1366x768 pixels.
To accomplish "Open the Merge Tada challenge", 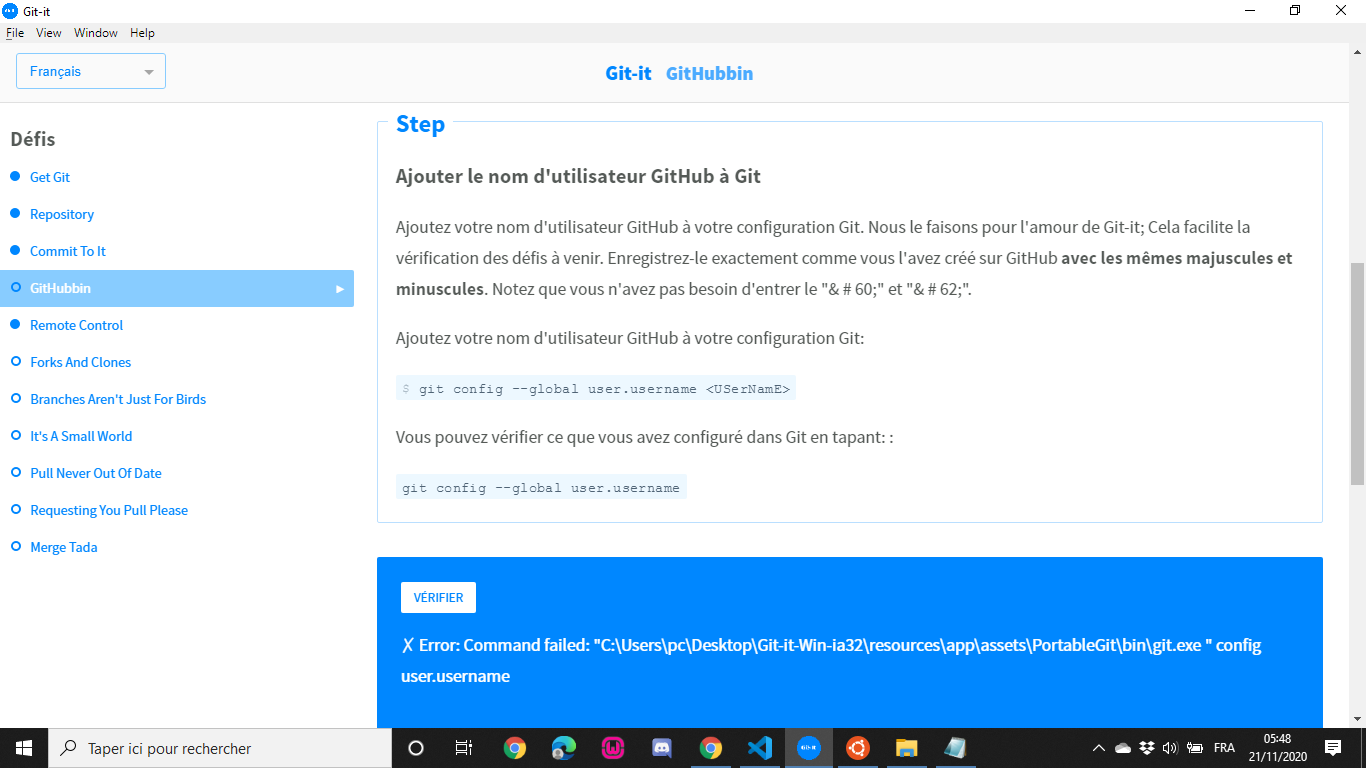I will coord(64,547).
